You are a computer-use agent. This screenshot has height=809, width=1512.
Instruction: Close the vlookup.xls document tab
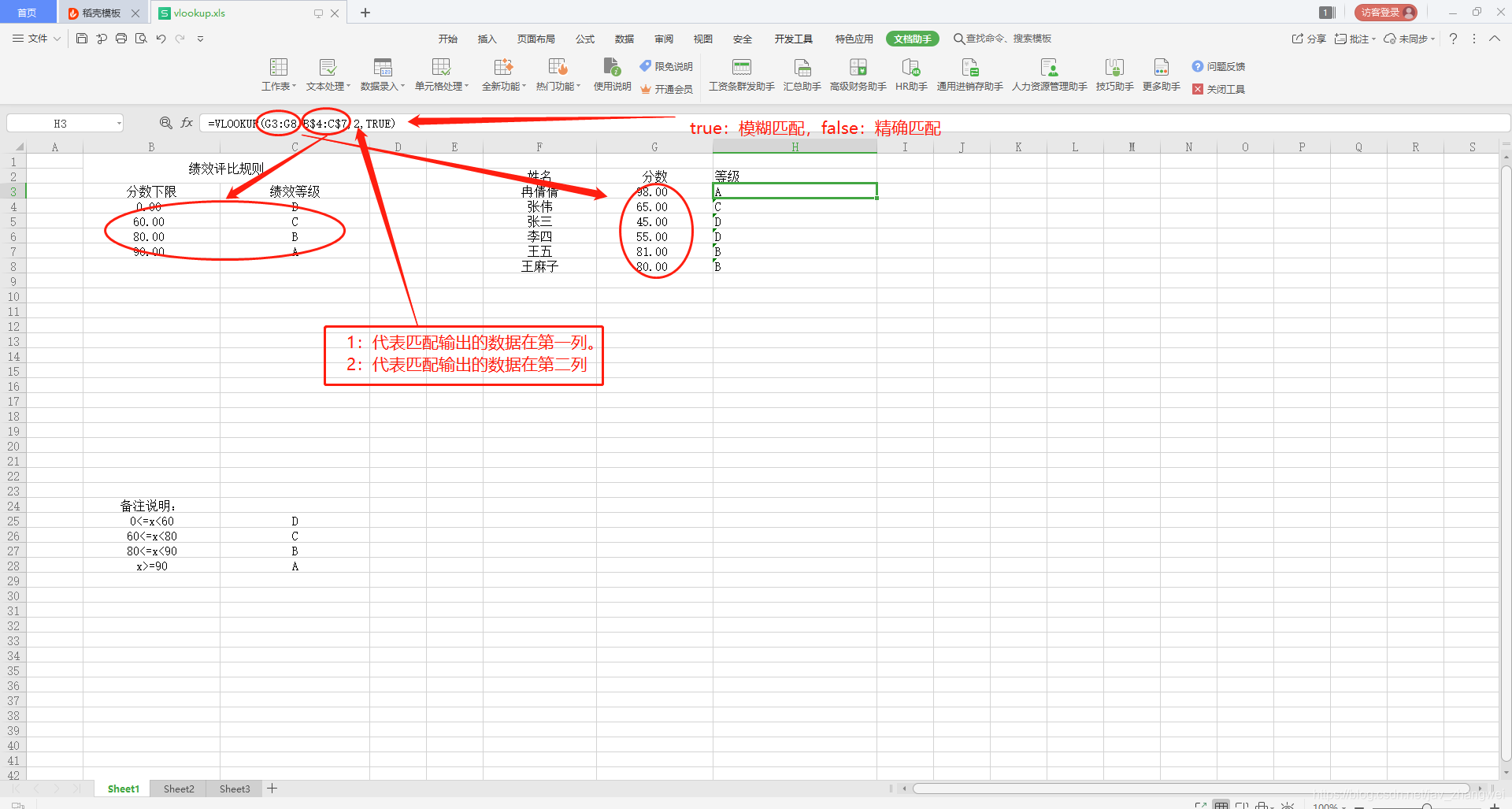tap(335, 13)
